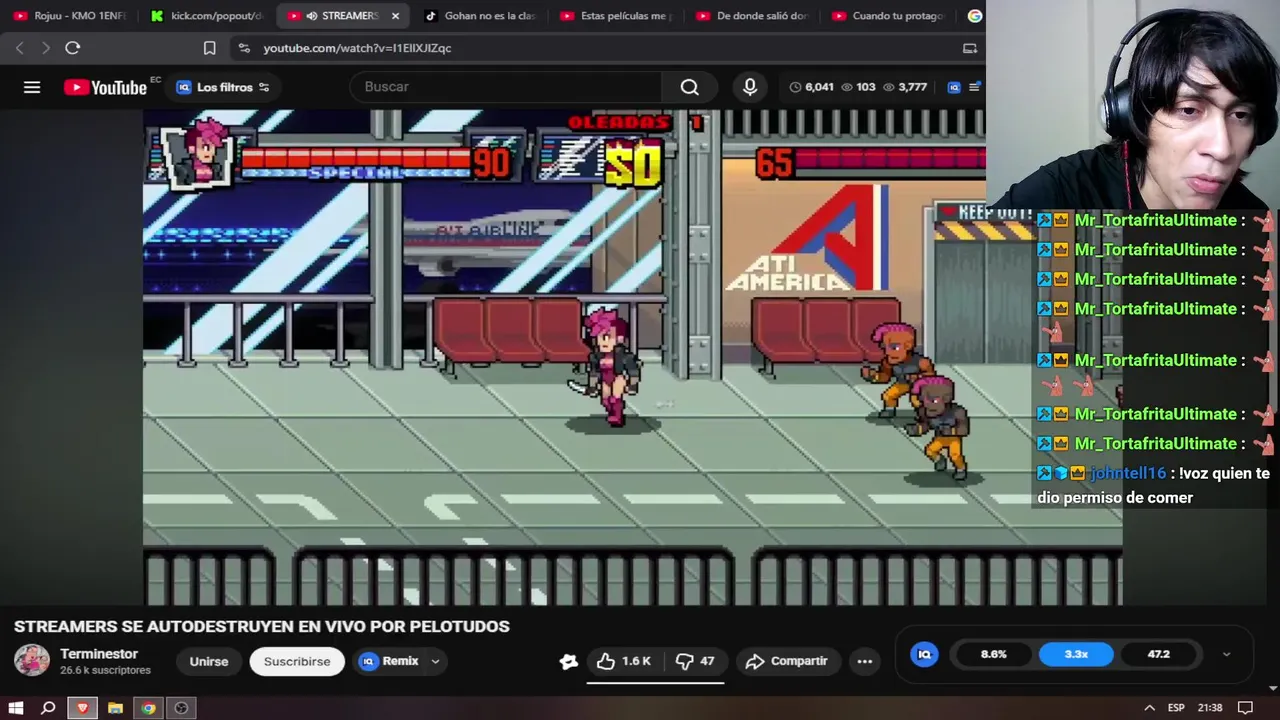The height and width of the screenshot is (720, 1280).
Task: Switch to Estas películas me tab
Action: click(616, 16)
